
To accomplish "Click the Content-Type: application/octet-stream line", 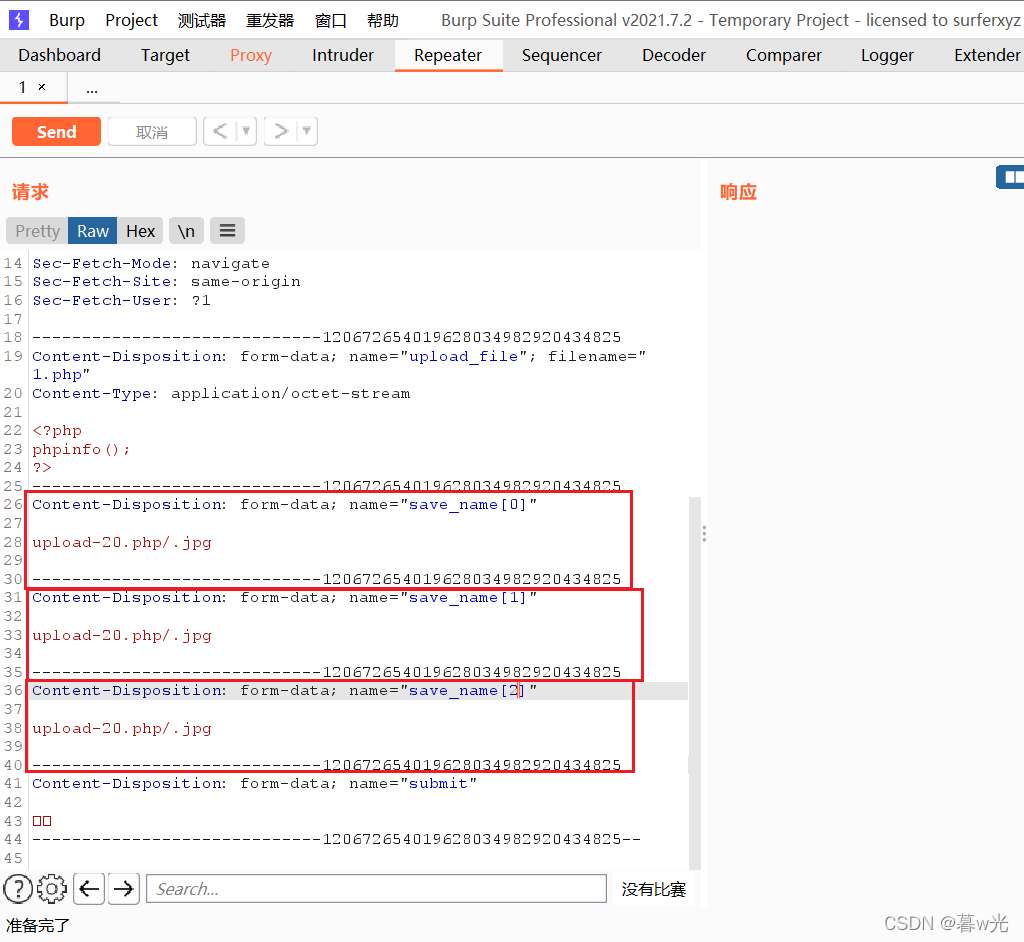I will (221, 394).
